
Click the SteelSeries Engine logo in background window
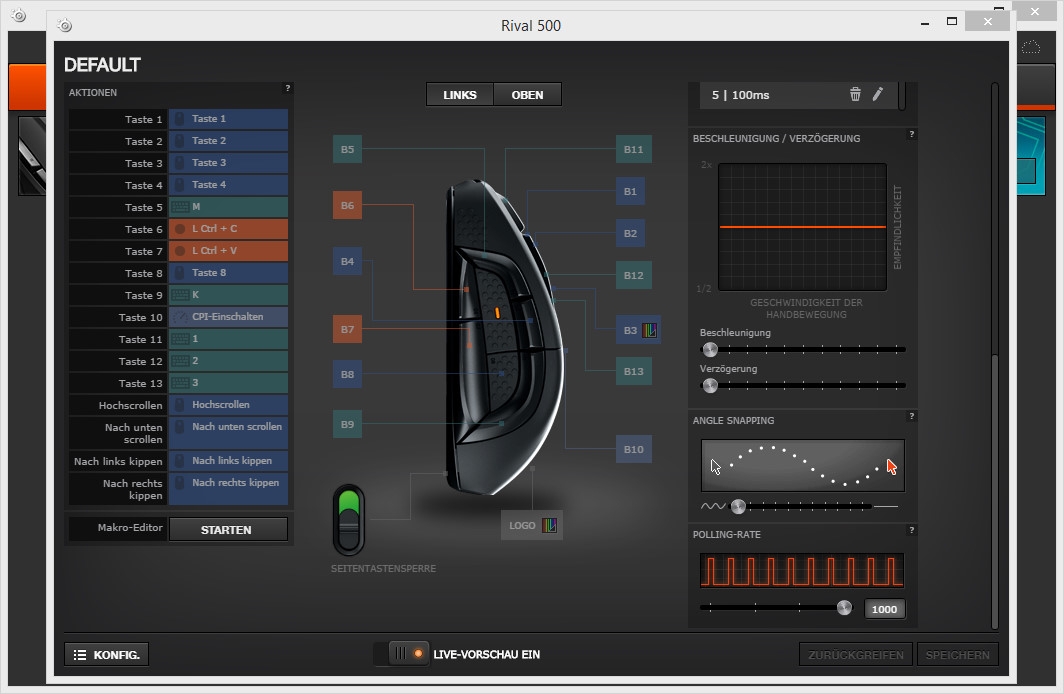(19, 15)
